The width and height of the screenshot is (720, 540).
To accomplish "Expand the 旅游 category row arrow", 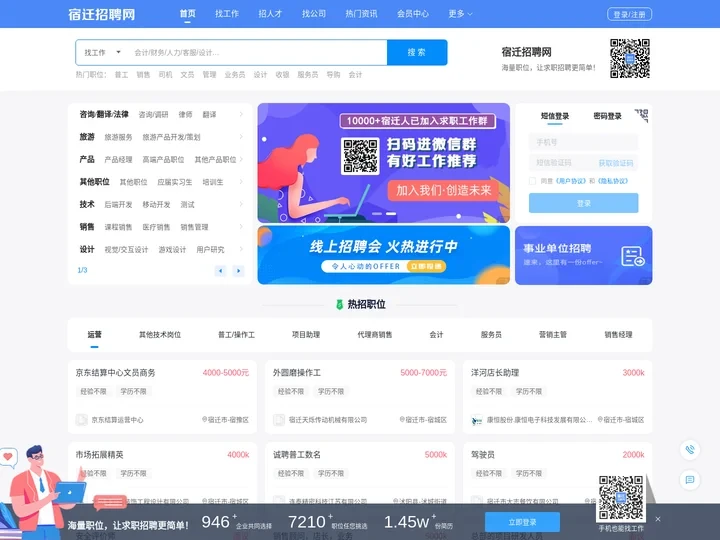I will (x=241, y=137).
